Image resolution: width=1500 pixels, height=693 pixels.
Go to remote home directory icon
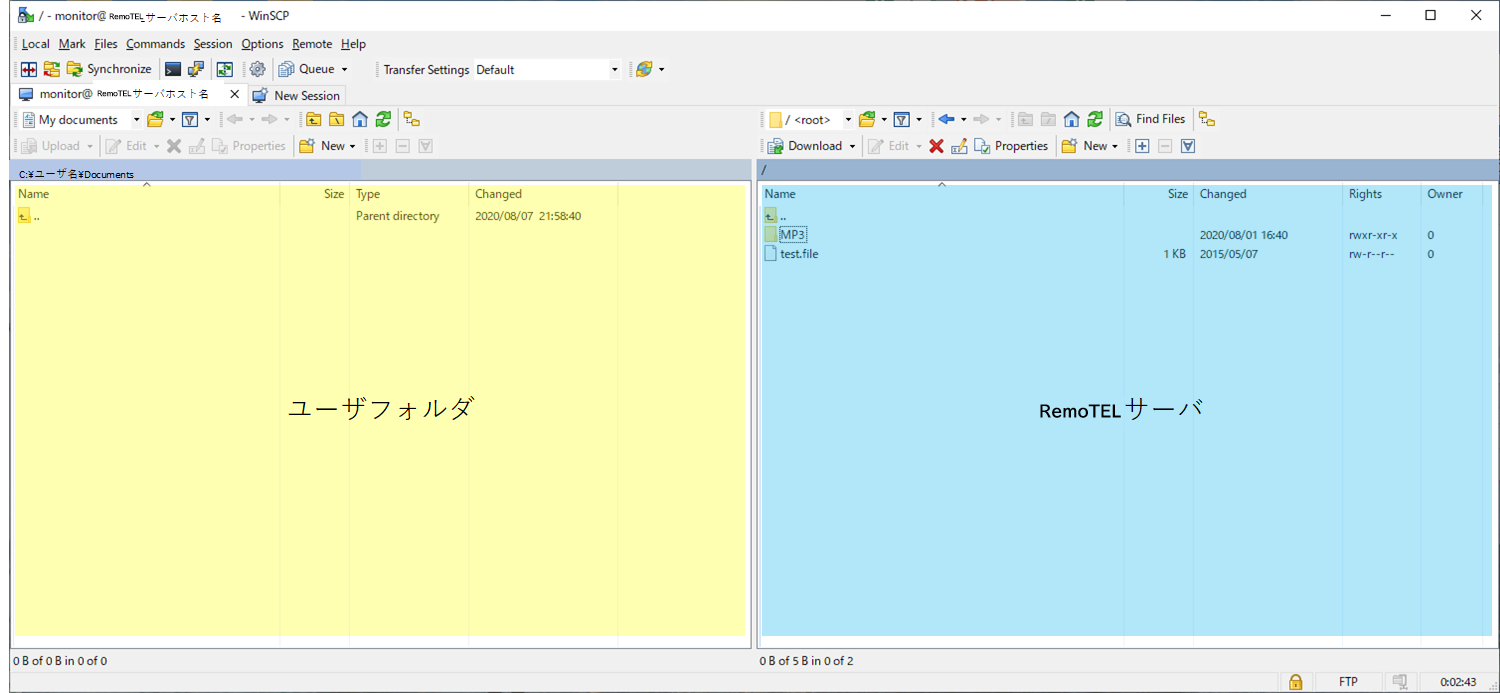pos(1071,119)
